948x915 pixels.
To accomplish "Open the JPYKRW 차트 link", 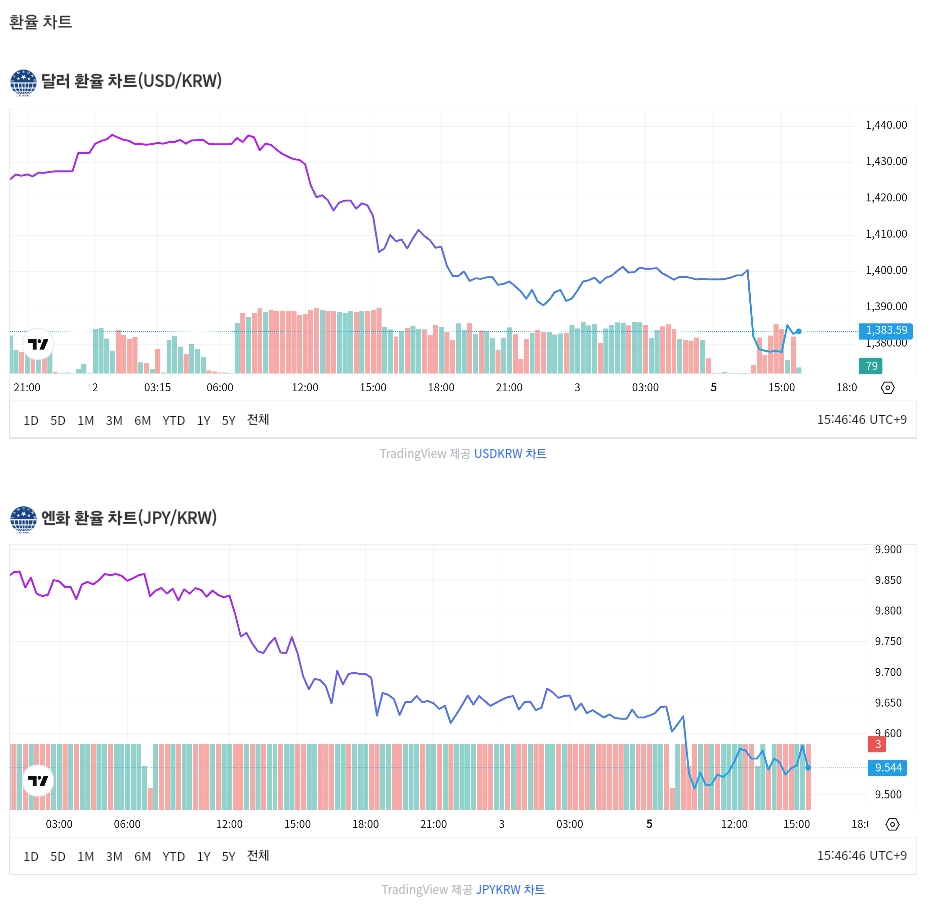I will [510, 890].
